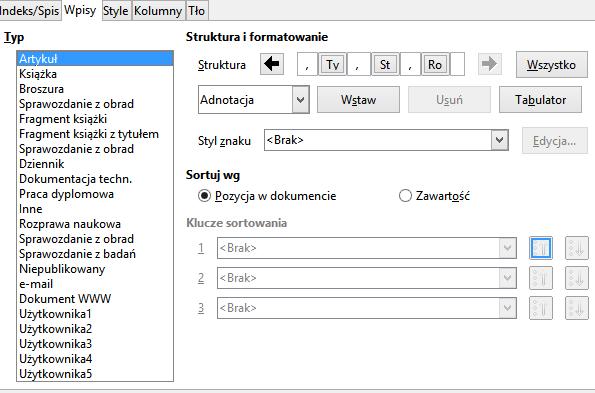Select Użytkownika3 entry
This screenshot has width=595, height=393.
tap(95, 344)
